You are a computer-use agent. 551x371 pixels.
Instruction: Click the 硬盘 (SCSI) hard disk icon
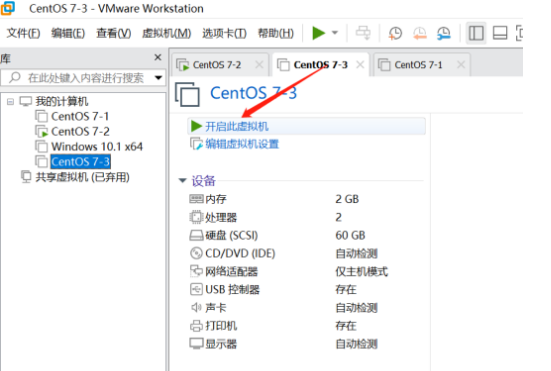point(196,235)
